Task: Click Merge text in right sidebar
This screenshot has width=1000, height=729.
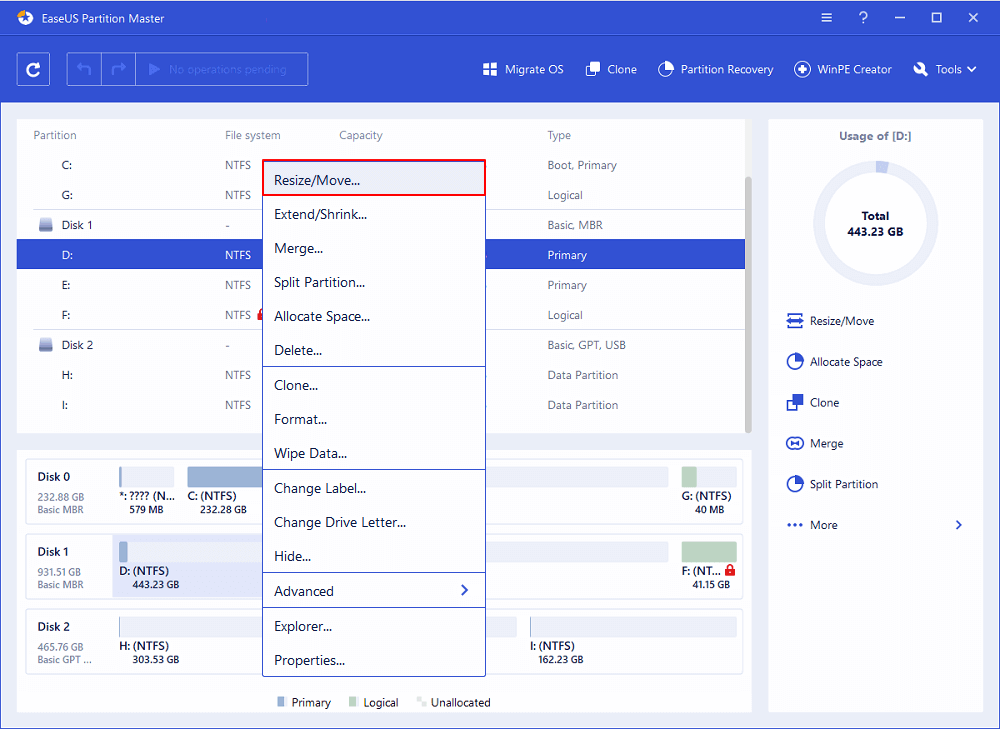Action: (x=827, y=443)
